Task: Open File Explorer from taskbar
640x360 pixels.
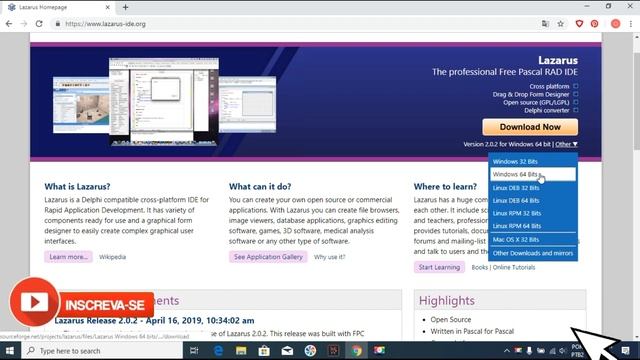Action: [x=241, y=351]
